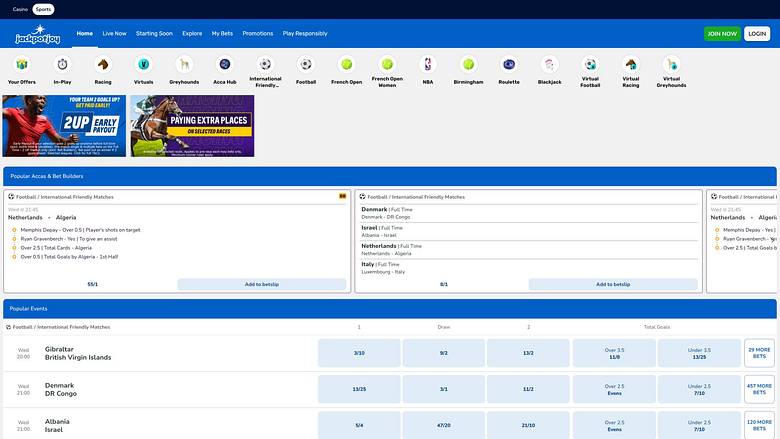The height and width of the screenshot is (439, 780).
Task: Select Gibraltar 3/10 odds
Action: (x=359, y=353)
